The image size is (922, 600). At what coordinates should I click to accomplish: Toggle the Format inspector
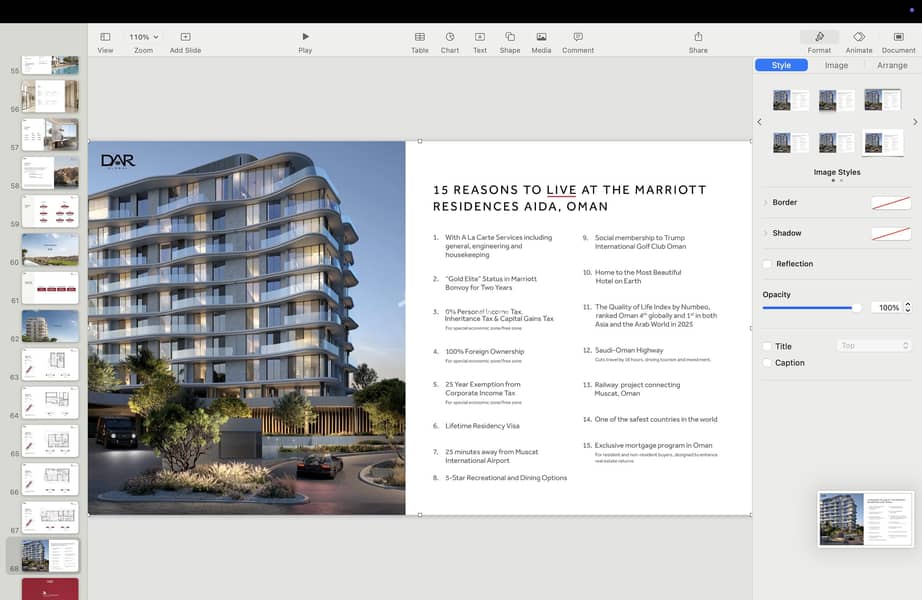[819, 36]
